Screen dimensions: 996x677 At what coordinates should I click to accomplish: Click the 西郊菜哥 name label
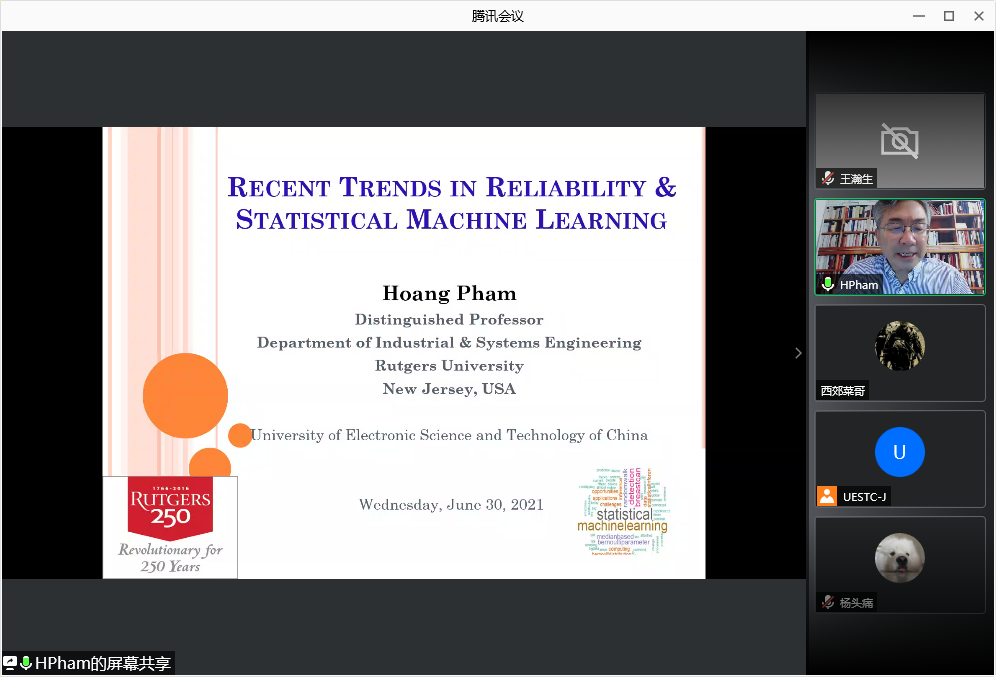click(x=843, y=391)
